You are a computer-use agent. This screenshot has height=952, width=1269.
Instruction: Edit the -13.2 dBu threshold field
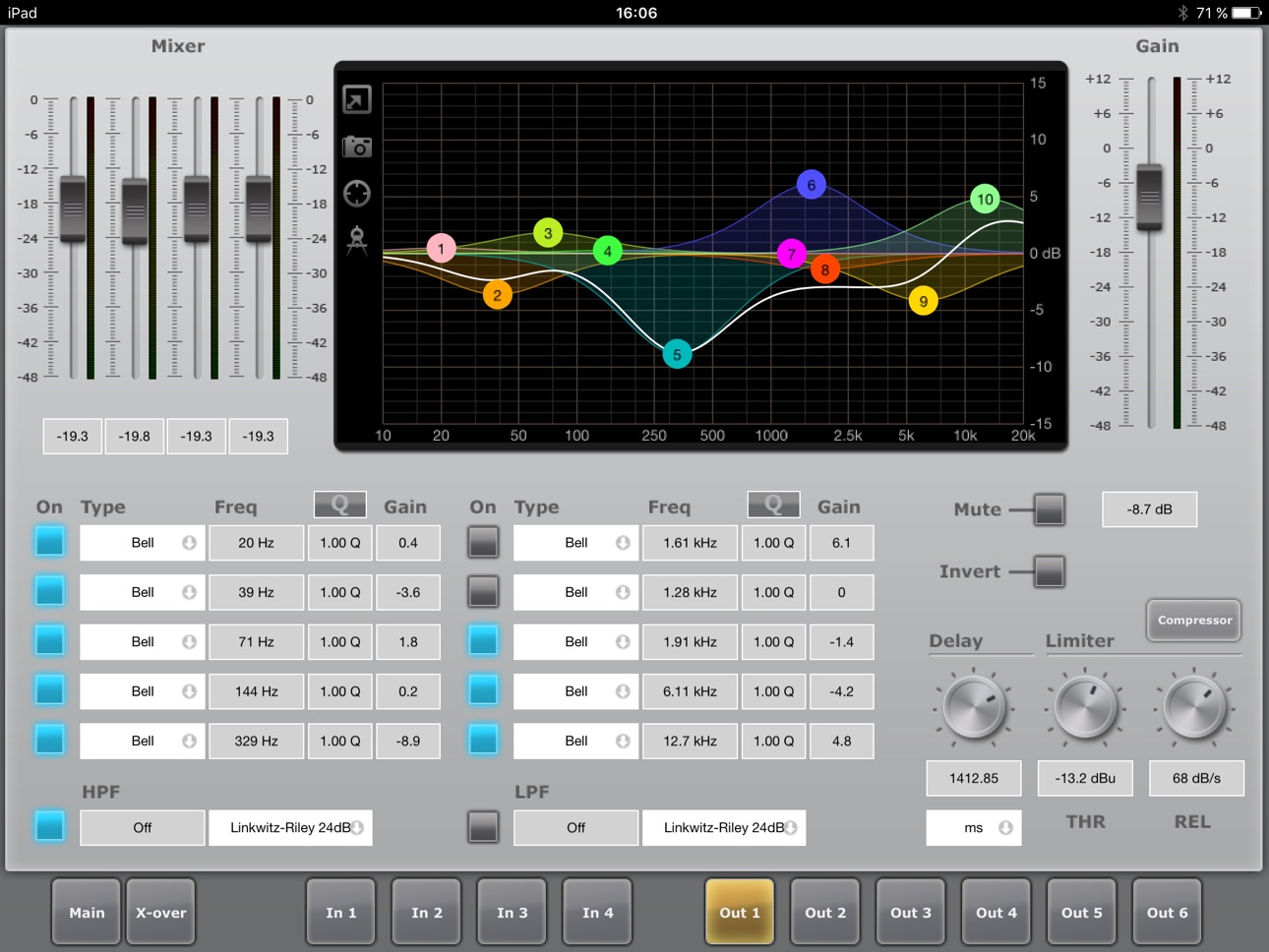(1085, 778)
